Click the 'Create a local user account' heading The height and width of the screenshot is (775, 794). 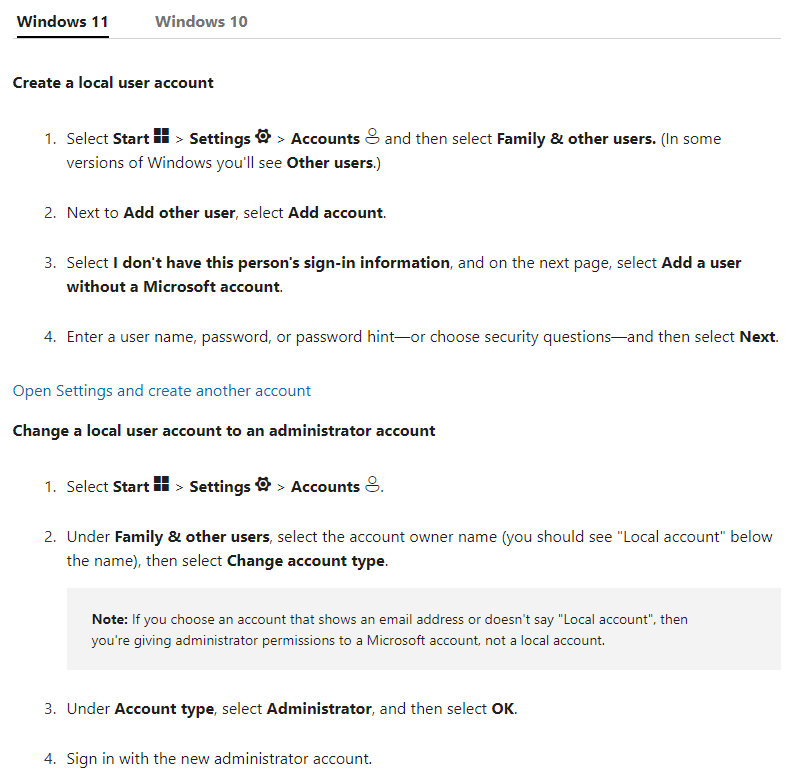113,83
